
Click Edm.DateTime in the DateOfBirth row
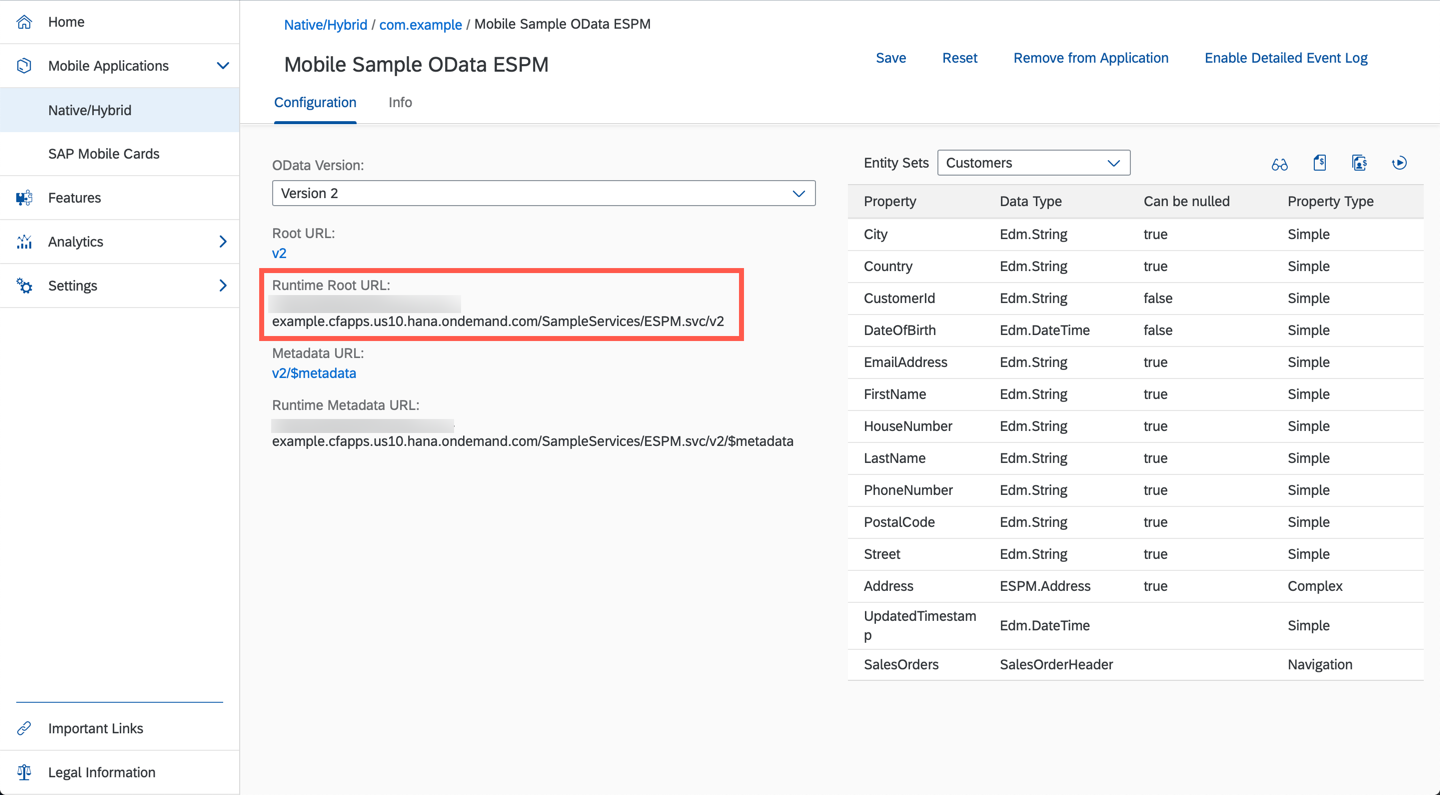1045,330
